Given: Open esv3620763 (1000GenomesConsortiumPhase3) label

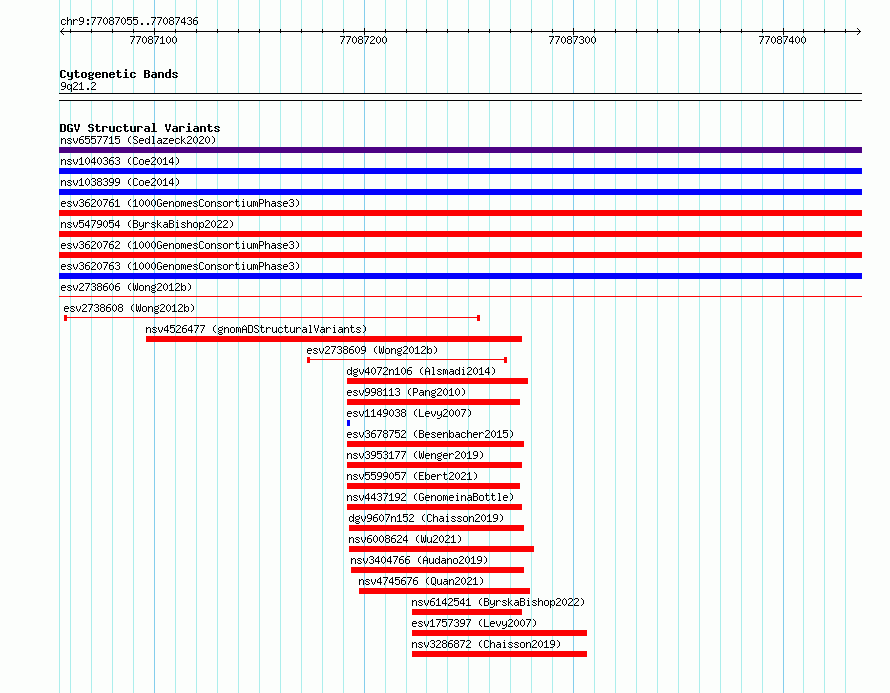Looking at the screenshot, I should [x=180, y=266].
